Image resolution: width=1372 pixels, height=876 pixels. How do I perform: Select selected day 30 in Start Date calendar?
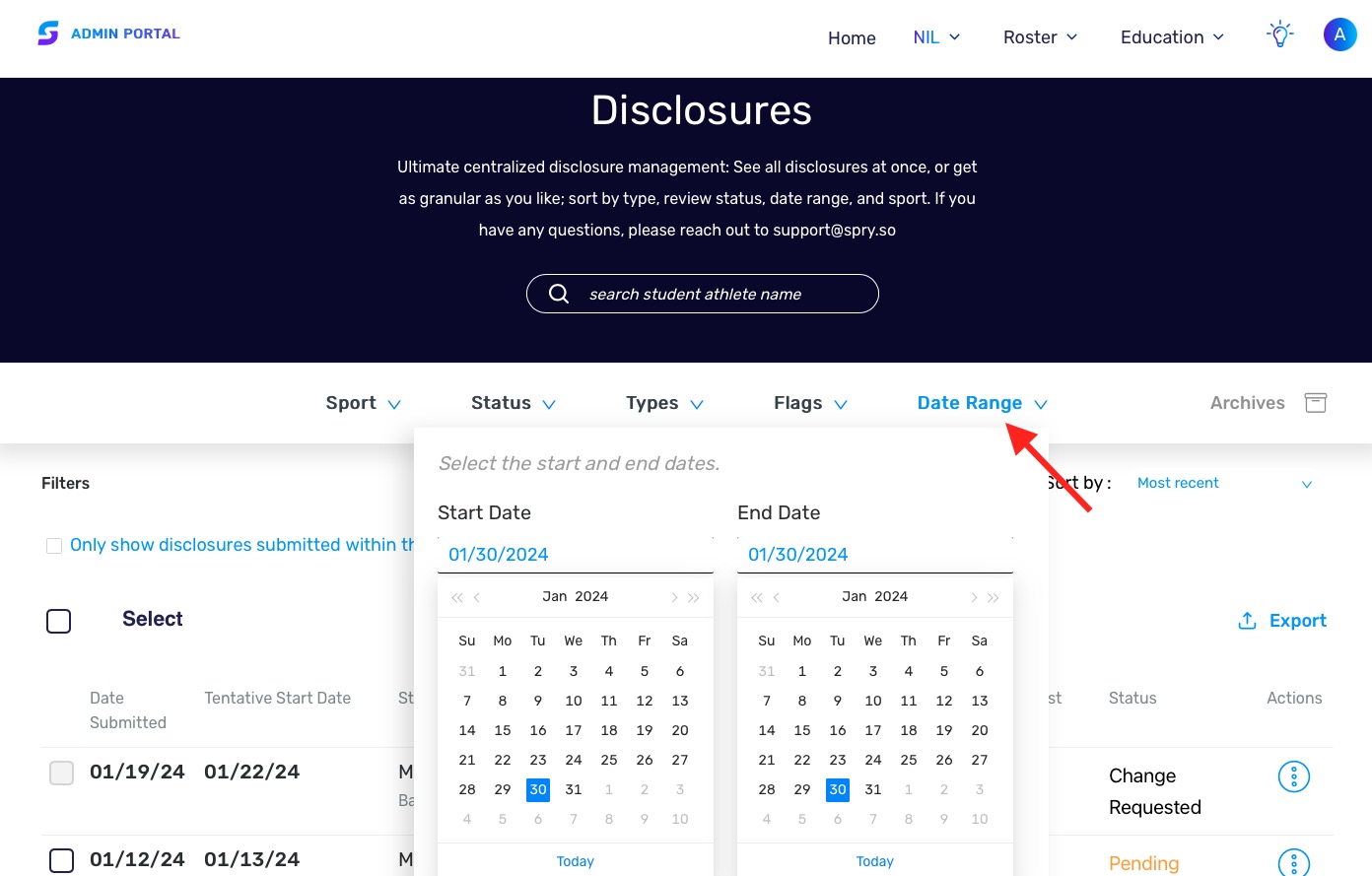[x=538, y=789]
